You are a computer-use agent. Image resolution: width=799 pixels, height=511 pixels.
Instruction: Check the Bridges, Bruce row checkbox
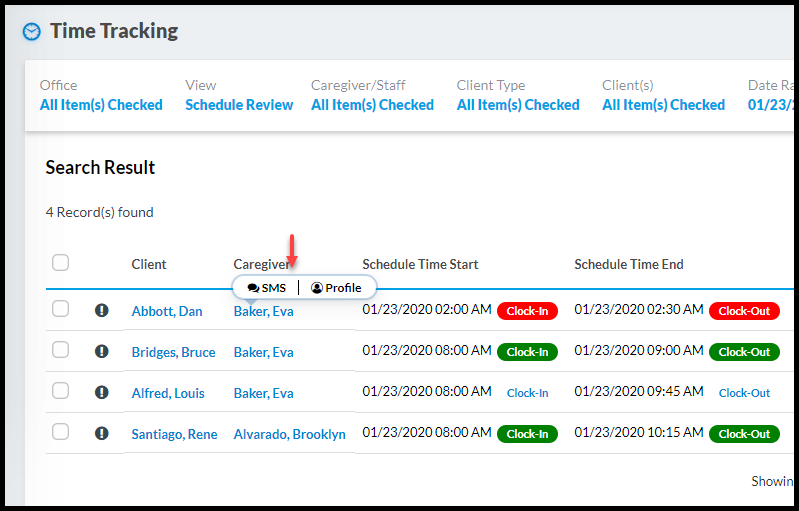61,349
